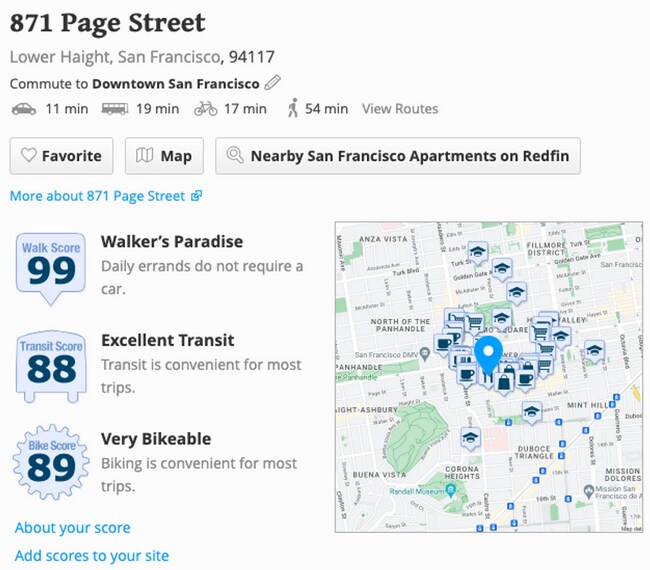650x570 pixels.
Task: Click the Very Bikeable heading
Action: (x=156, y=439)
